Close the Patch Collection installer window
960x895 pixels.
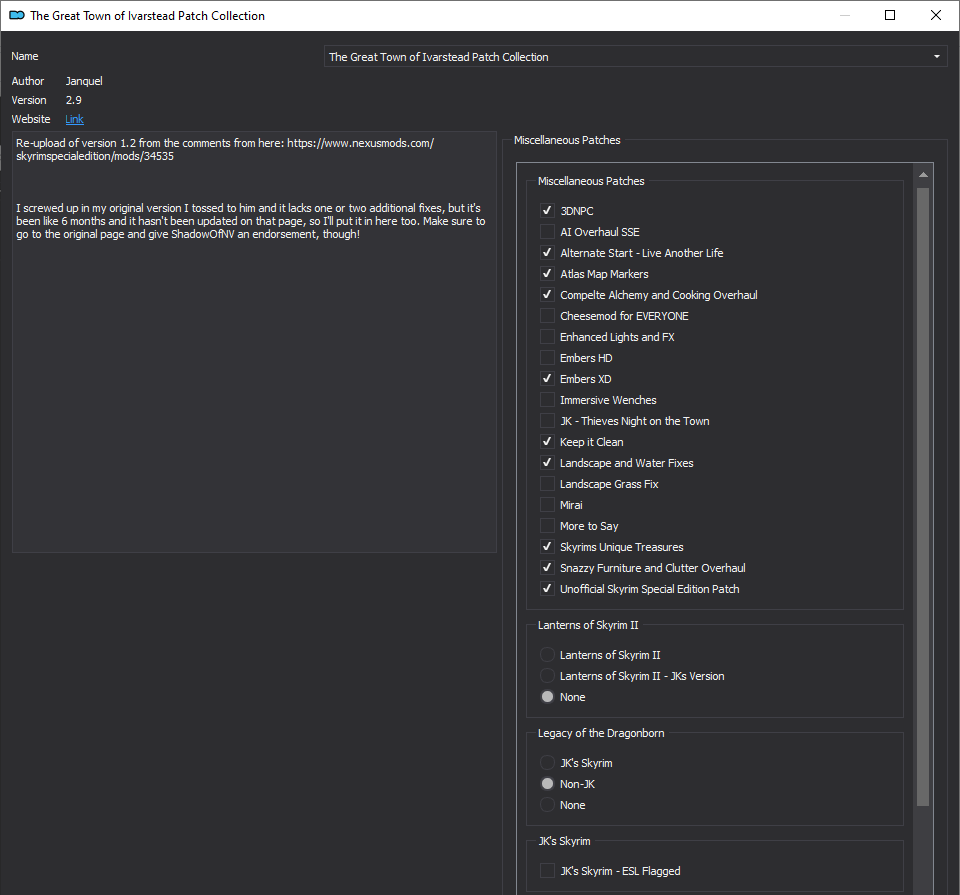tap(936, 15)
